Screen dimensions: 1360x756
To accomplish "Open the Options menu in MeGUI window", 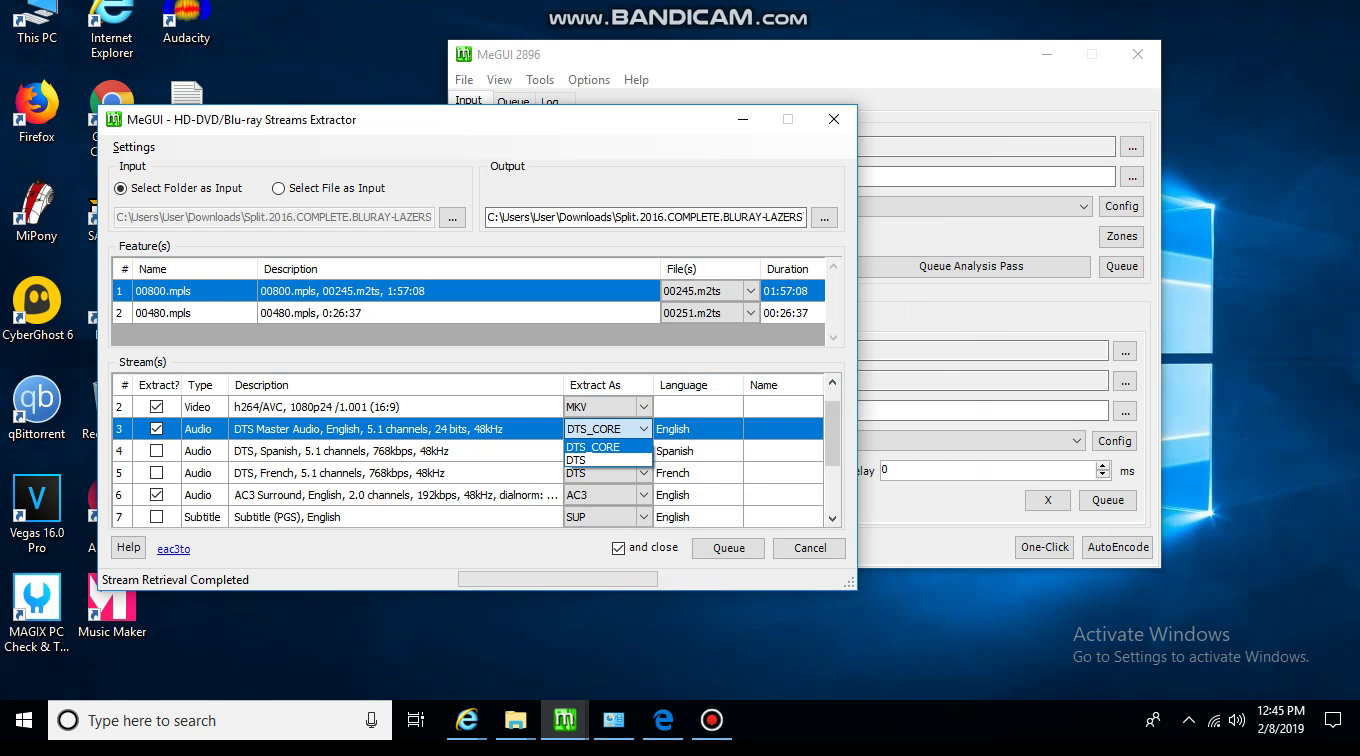I will tap(589, 80).
